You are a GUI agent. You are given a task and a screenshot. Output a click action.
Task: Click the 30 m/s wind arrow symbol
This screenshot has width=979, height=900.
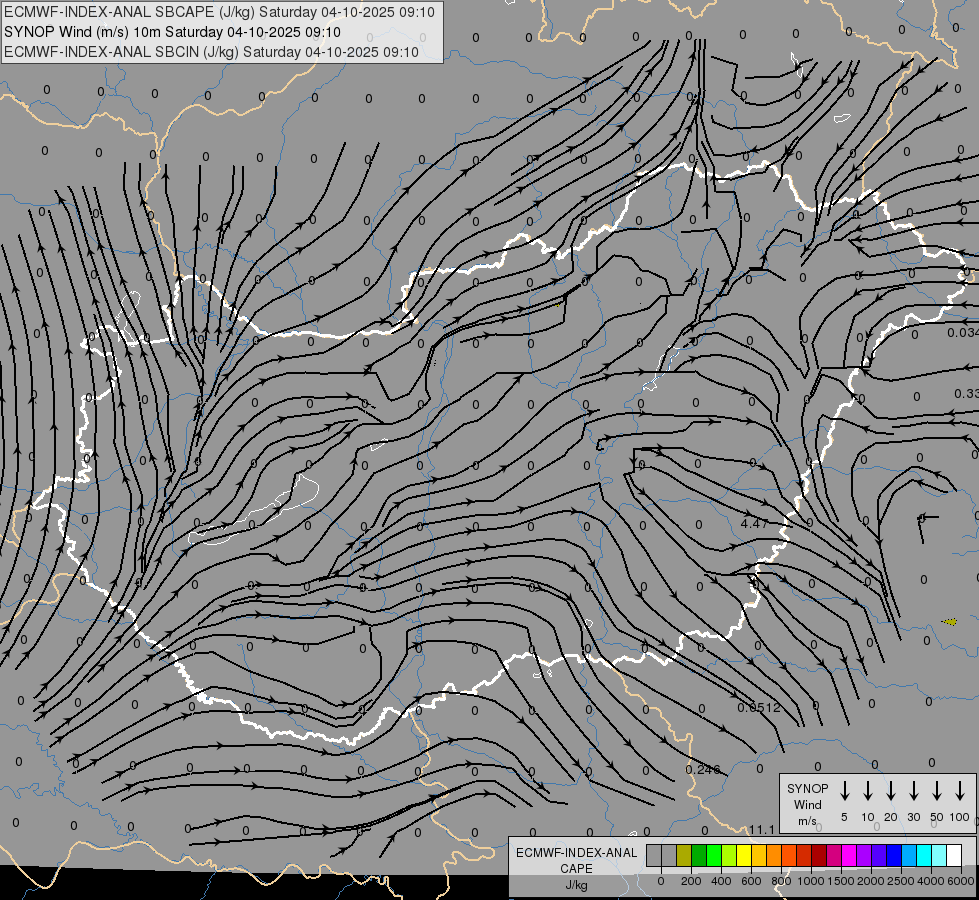pos(913,791)
